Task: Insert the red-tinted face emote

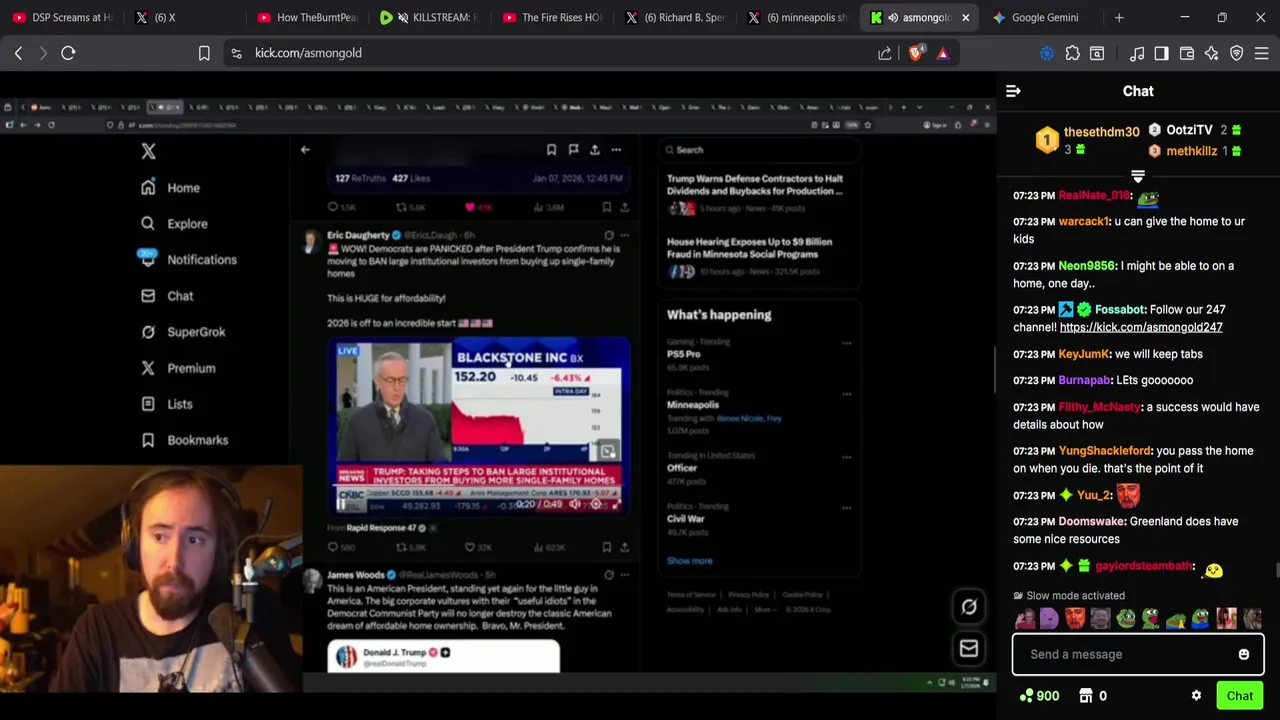Action: tap(1075, 619)
